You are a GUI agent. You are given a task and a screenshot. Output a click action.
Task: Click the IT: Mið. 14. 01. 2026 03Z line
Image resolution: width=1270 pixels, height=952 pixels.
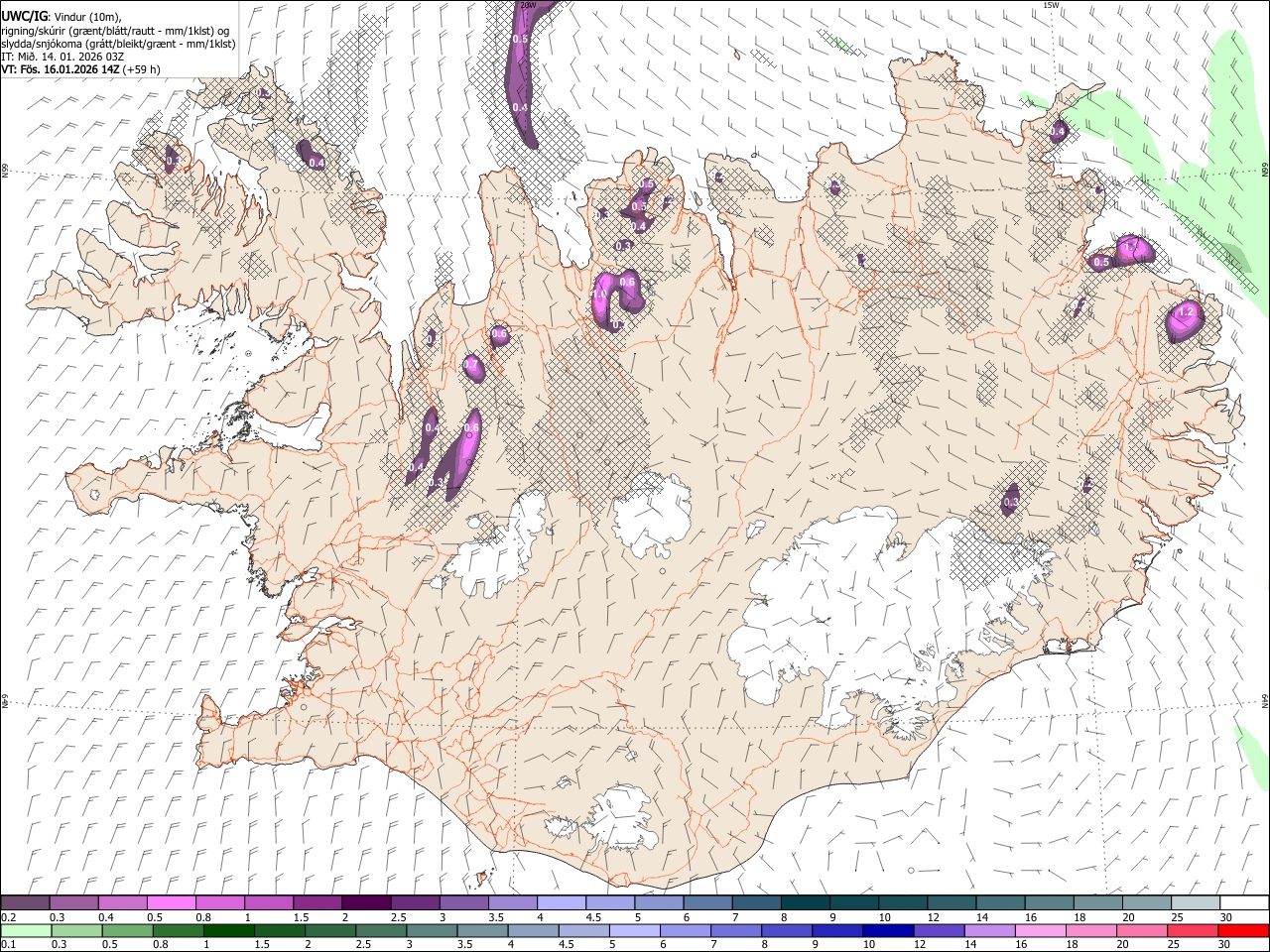[x=63, y=57]
